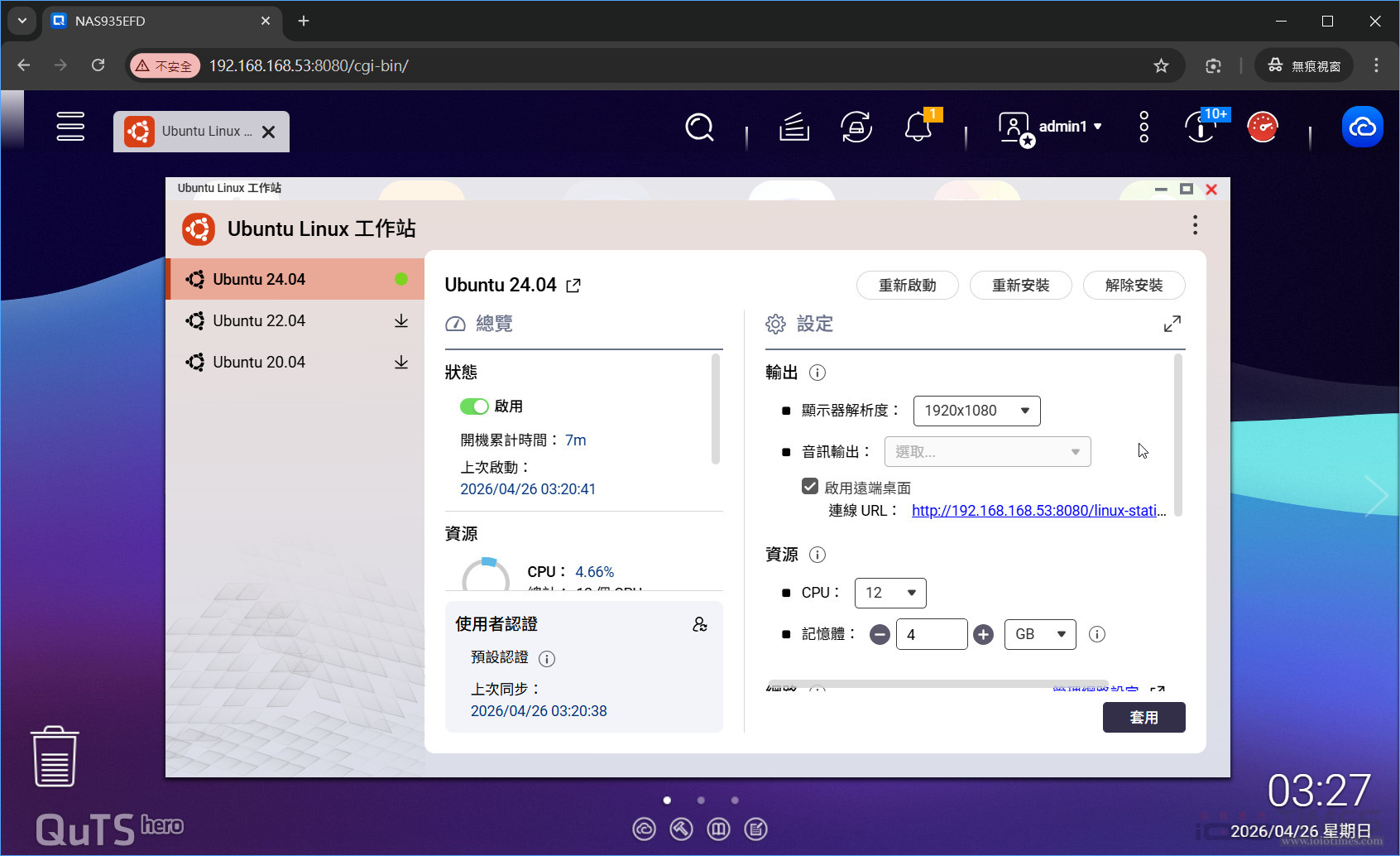Open the background tasks icon
The width and height of the screenshot is (1400, 856).
point(793,127)
